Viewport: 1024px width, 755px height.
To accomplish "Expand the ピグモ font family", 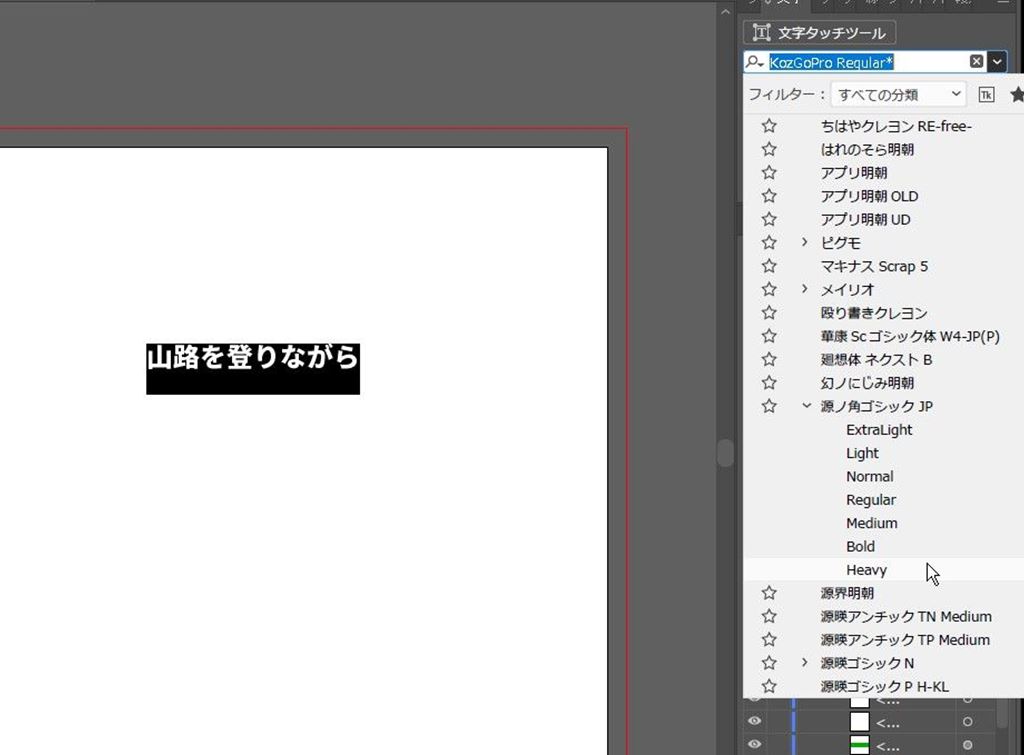I will pos(805,242).
